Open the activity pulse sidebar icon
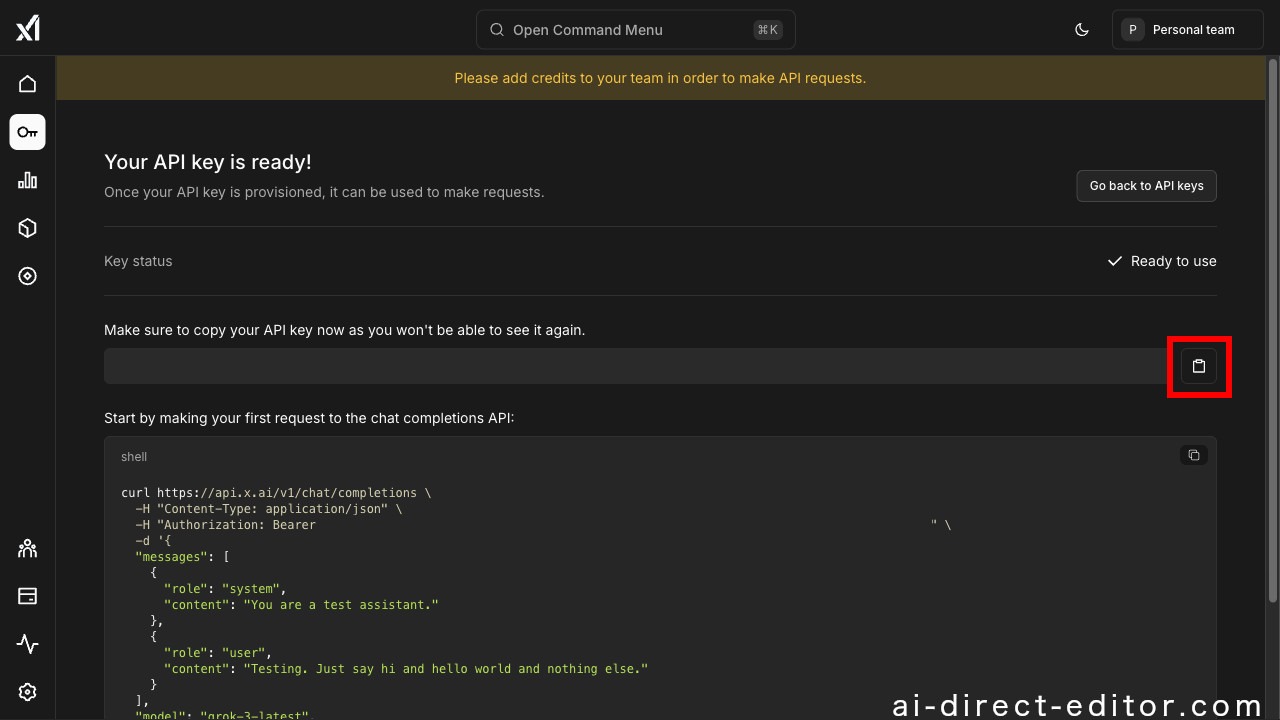The height and width of the screenshot is (720, 1280). 28,644
